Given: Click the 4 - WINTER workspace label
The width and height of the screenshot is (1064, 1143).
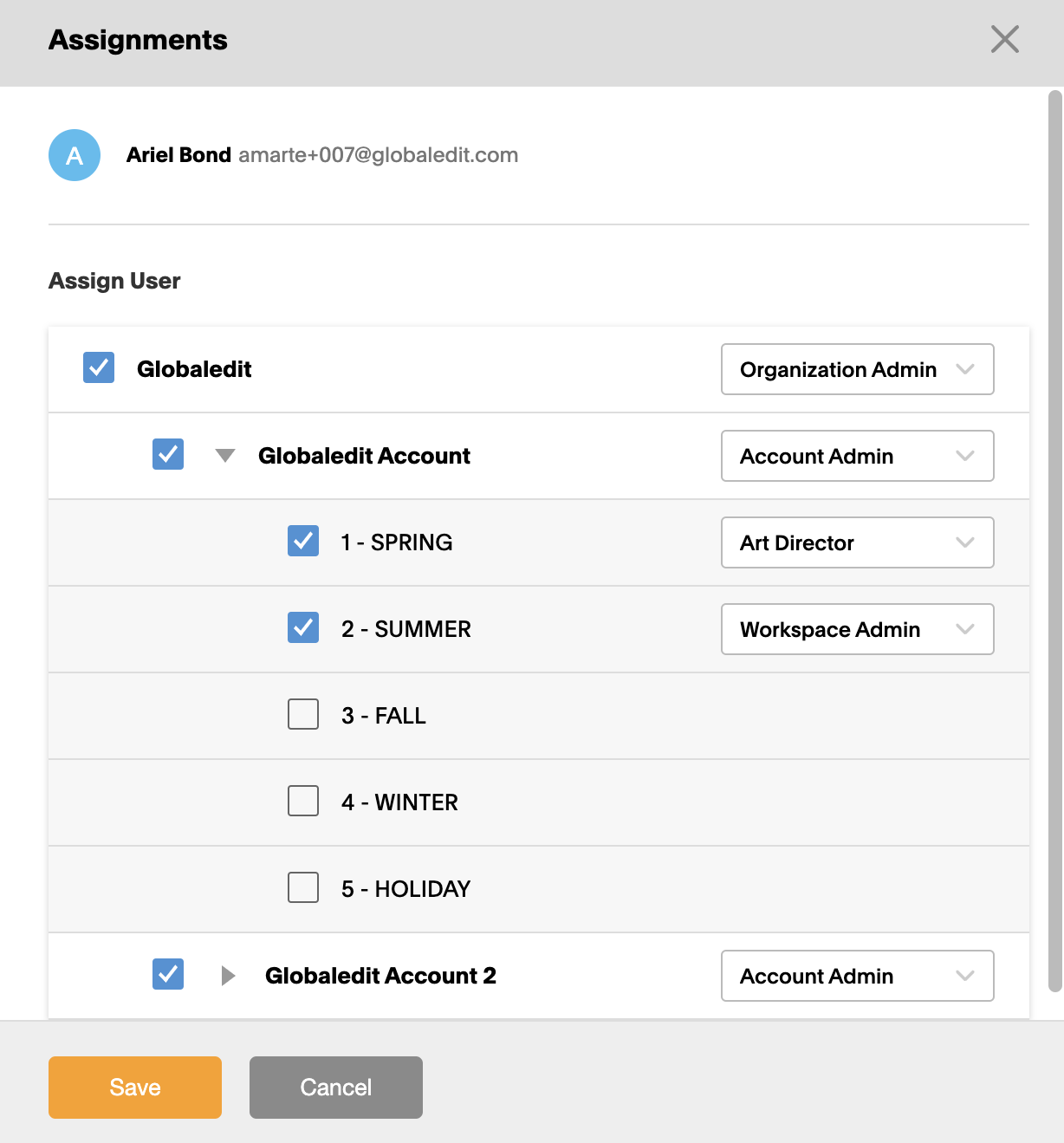Looking at the screenshot, I should (399, 802).
